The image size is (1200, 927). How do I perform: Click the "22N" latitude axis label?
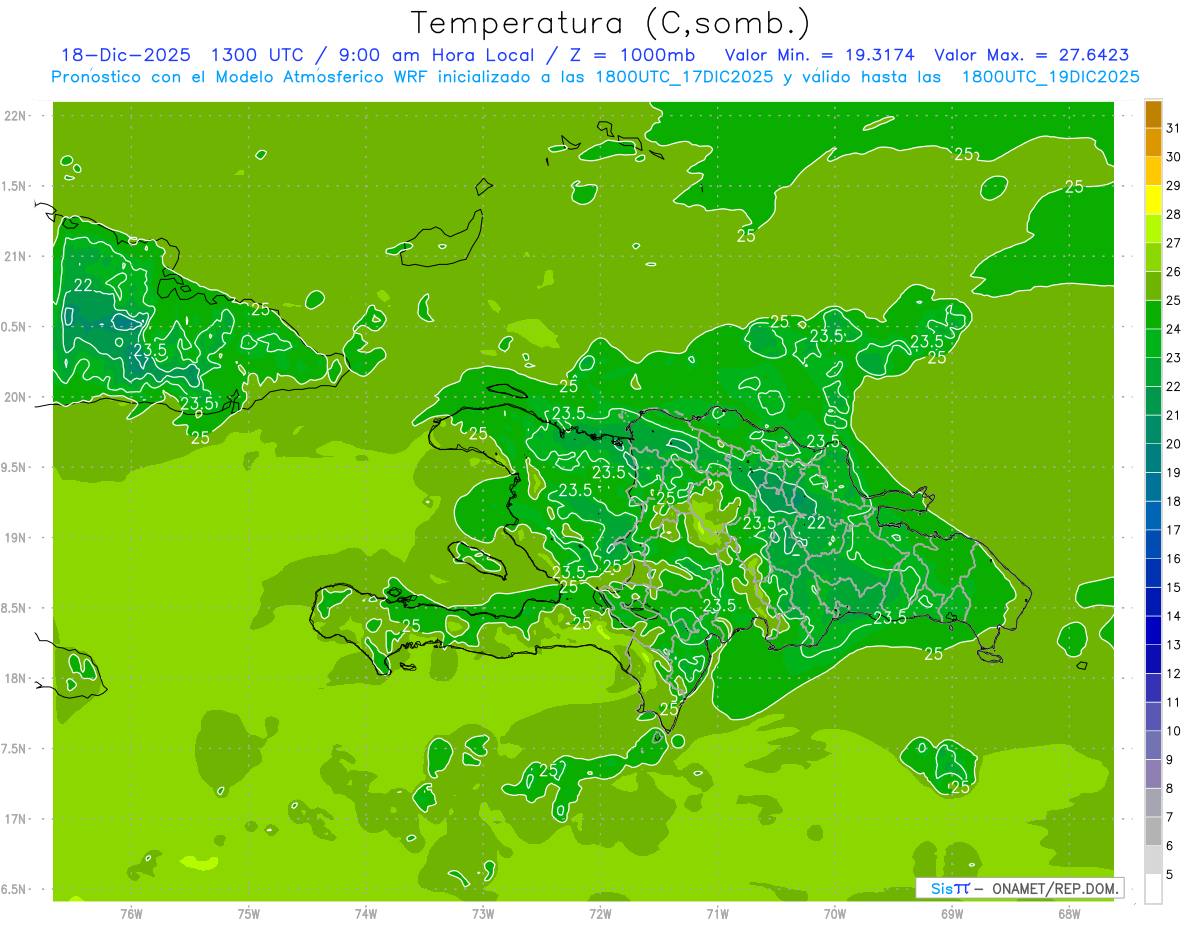(17, 115)
